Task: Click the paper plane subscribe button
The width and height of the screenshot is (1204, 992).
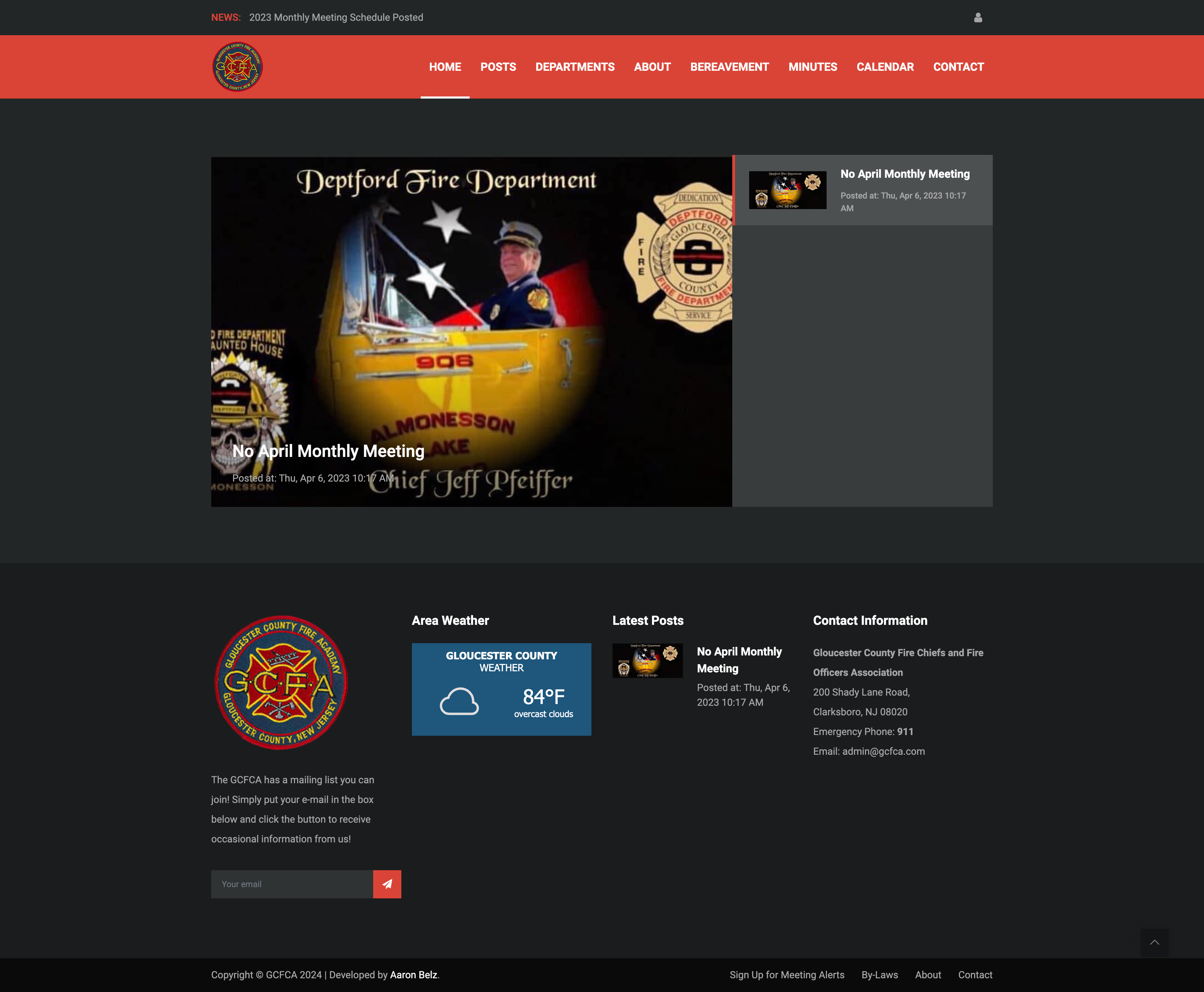Action: tap(387, 884)
